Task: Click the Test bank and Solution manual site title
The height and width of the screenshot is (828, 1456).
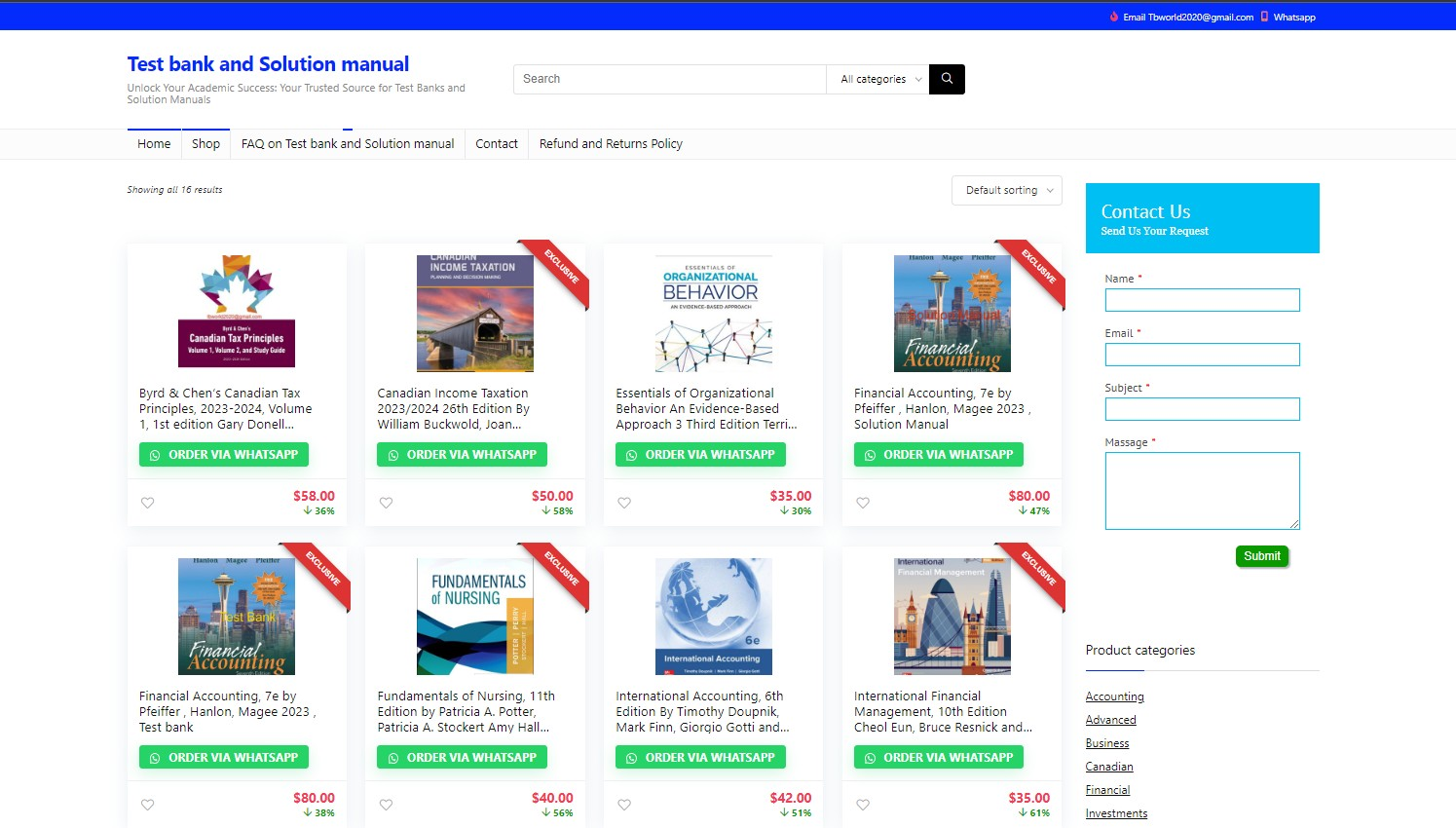Action: [x=268, y=64]
